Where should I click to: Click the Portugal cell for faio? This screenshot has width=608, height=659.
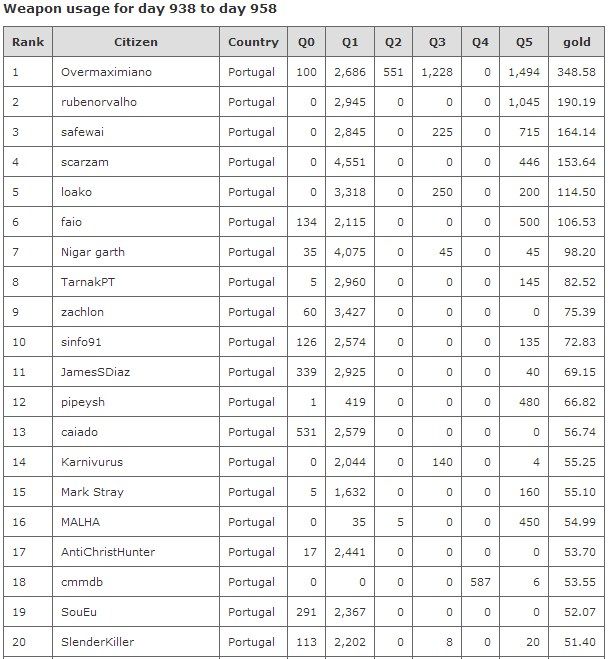251,222
